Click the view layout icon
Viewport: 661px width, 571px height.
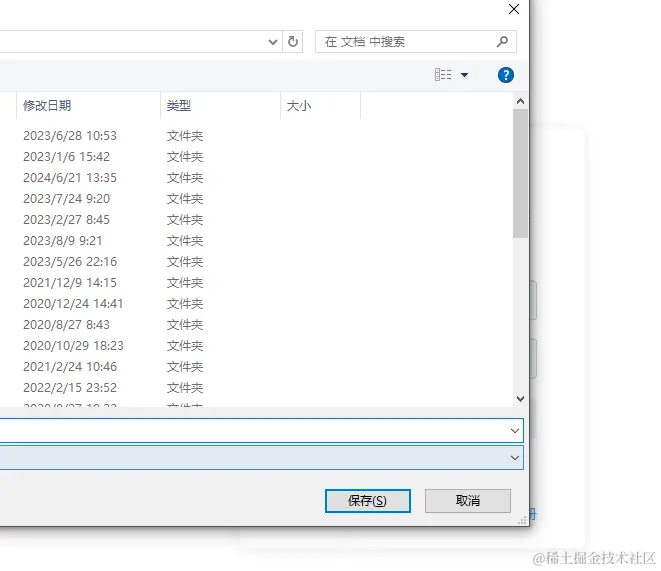pyautogui.click(x=443, y=75)
